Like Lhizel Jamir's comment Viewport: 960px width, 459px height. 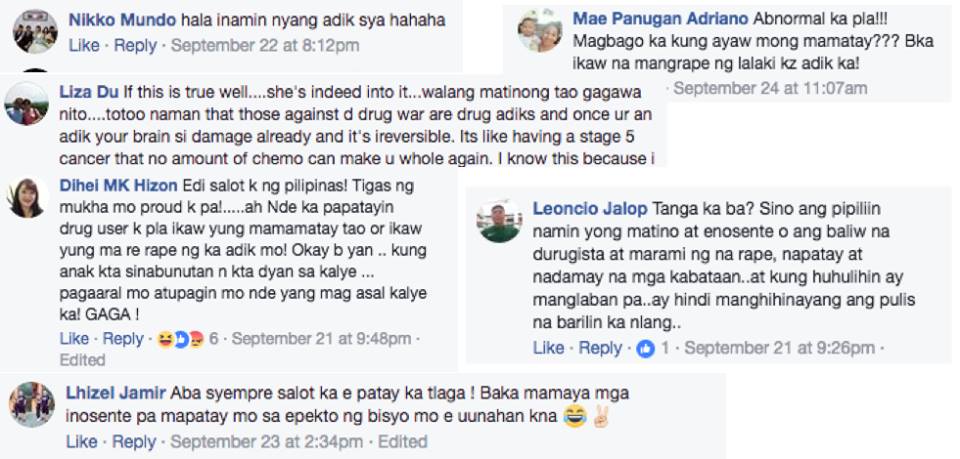[82, 441]
